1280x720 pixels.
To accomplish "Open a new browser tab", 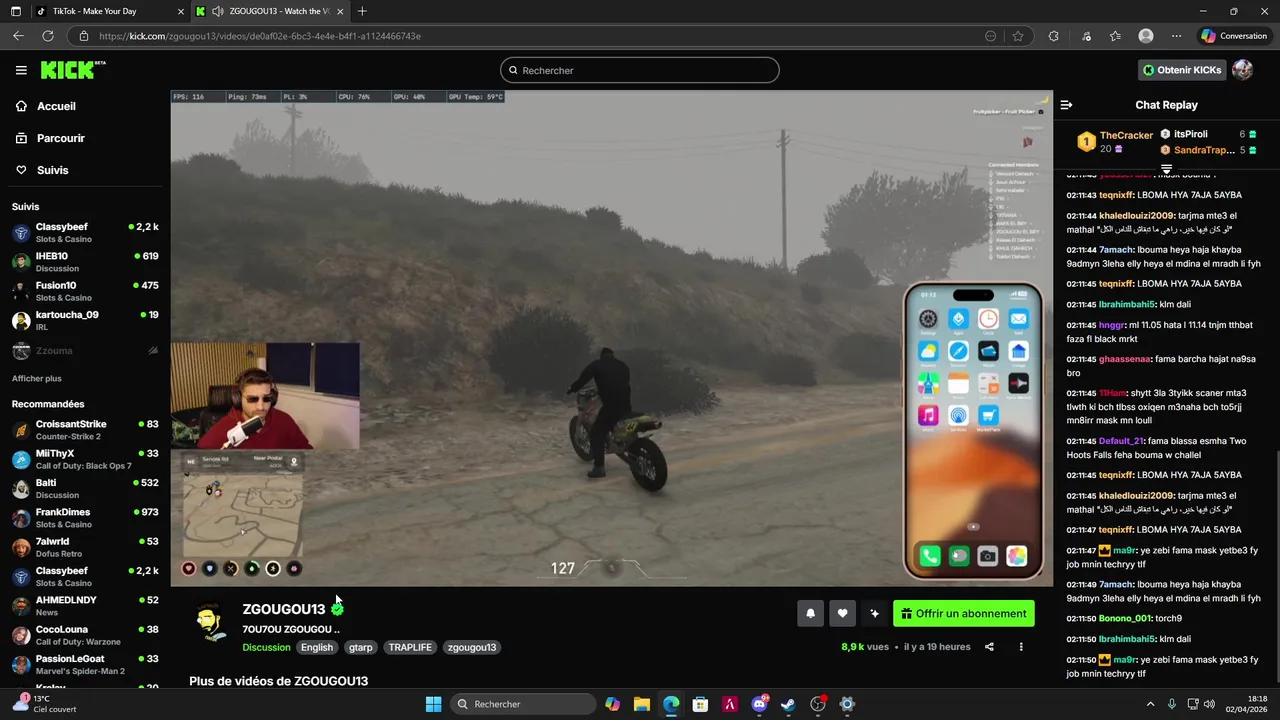I will [x=362, y=11].
